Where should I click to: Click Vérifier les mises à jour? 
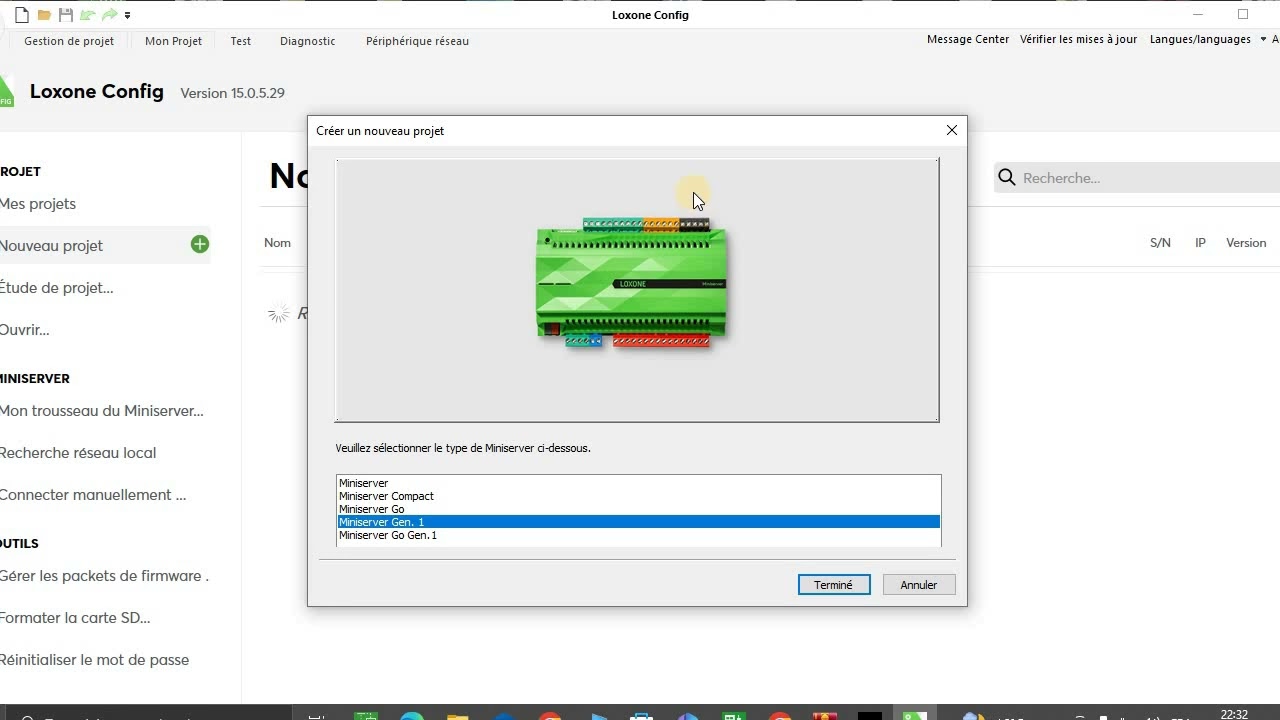1078,40
